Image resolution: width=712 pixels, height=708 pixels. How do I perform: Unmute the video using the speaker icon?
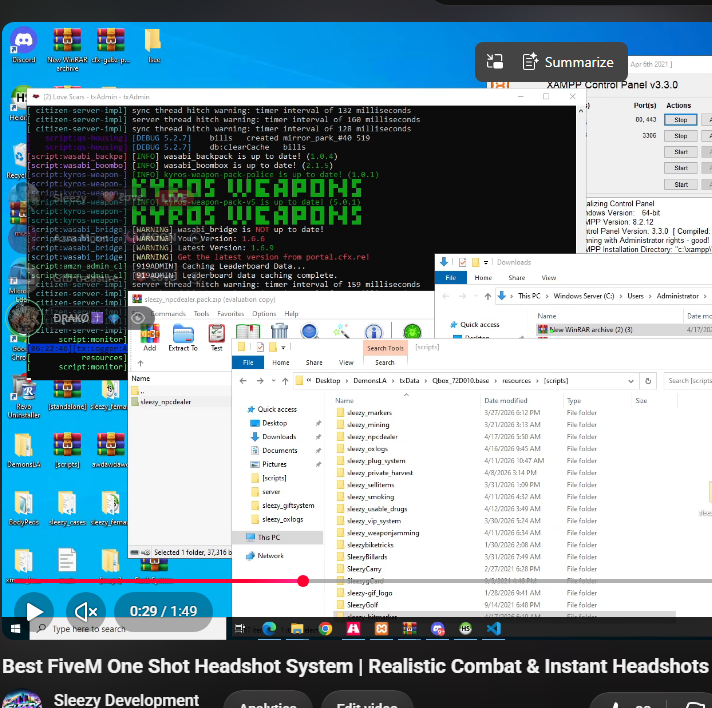tap(85, 611)
